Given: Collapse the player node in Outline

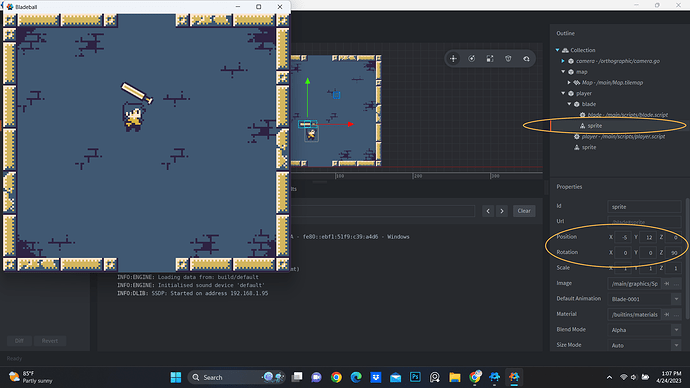Looking at the screenshot, I should [563, 93].
